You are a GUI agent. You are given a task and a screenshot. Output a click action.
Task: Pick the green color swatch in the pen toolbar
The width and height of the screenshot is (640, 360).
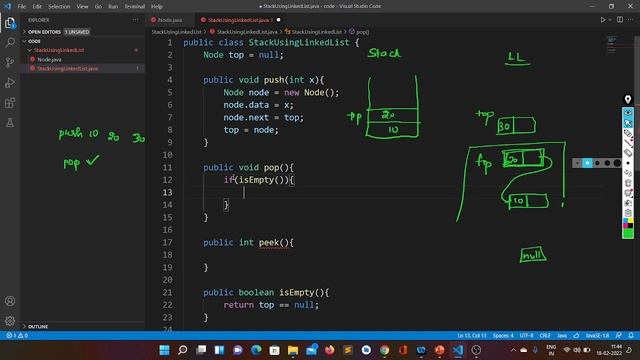628,233
